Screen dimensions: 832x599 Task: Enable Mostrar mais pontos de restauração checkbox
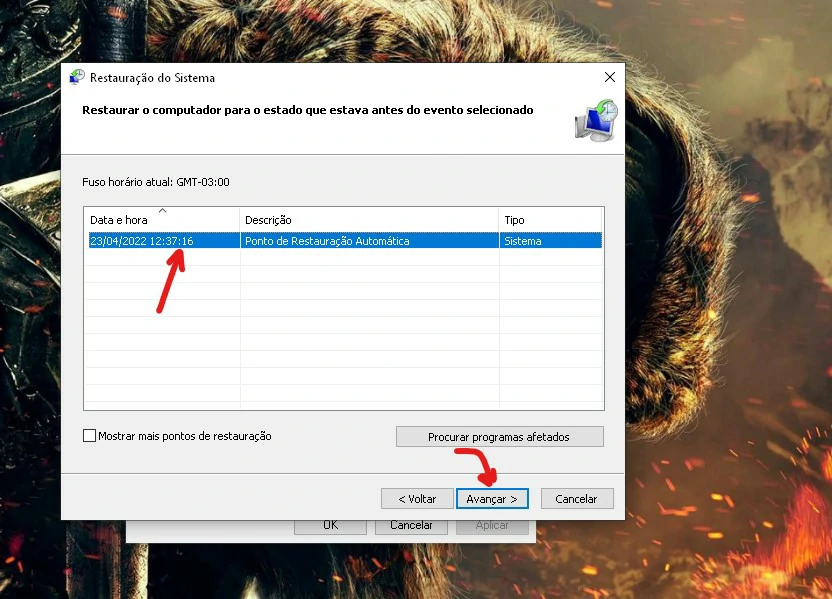(90, 436)
